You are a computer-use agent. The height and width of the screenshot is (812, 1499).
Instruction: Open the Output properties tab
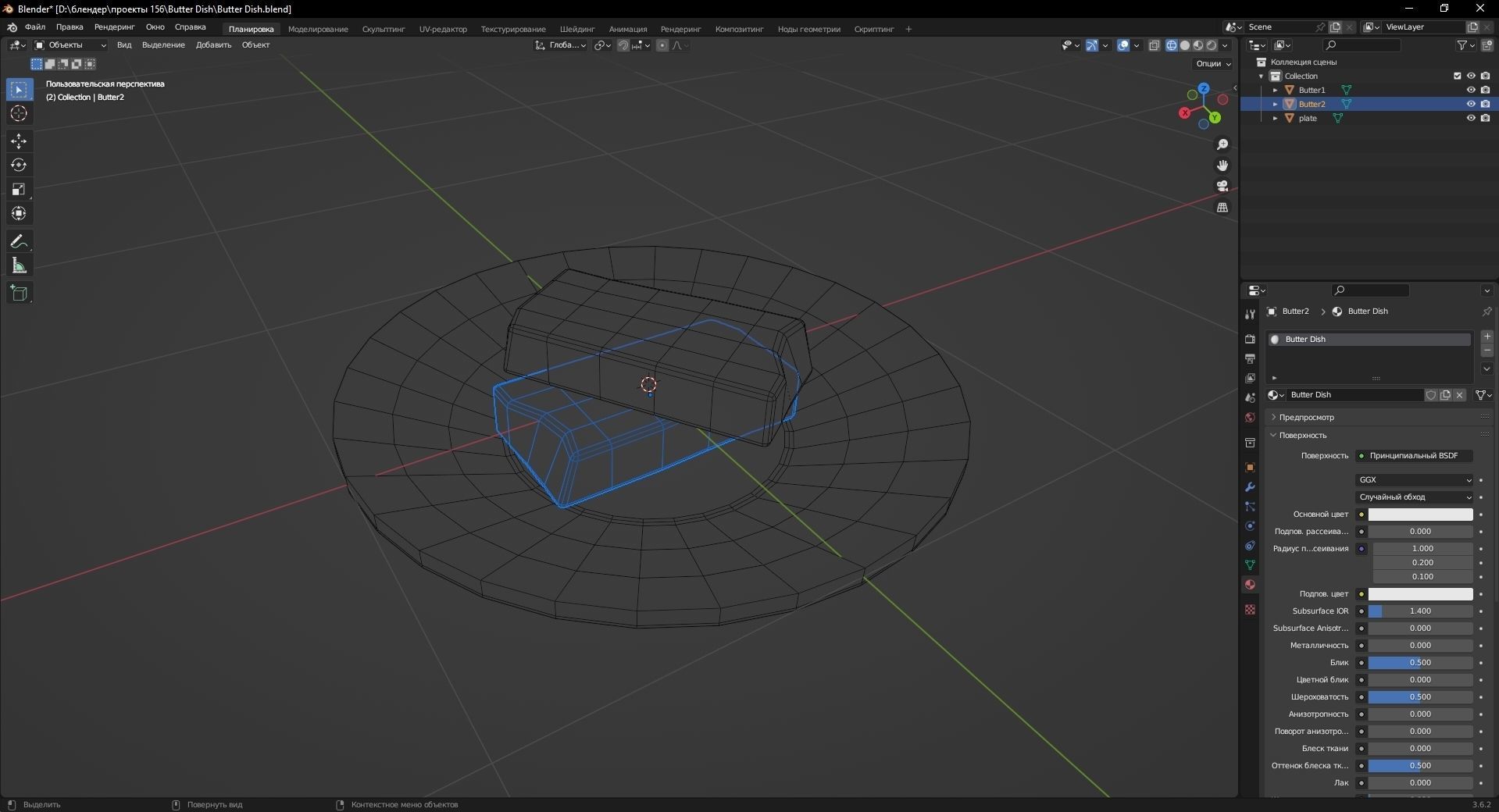(x=1250, y=358)
